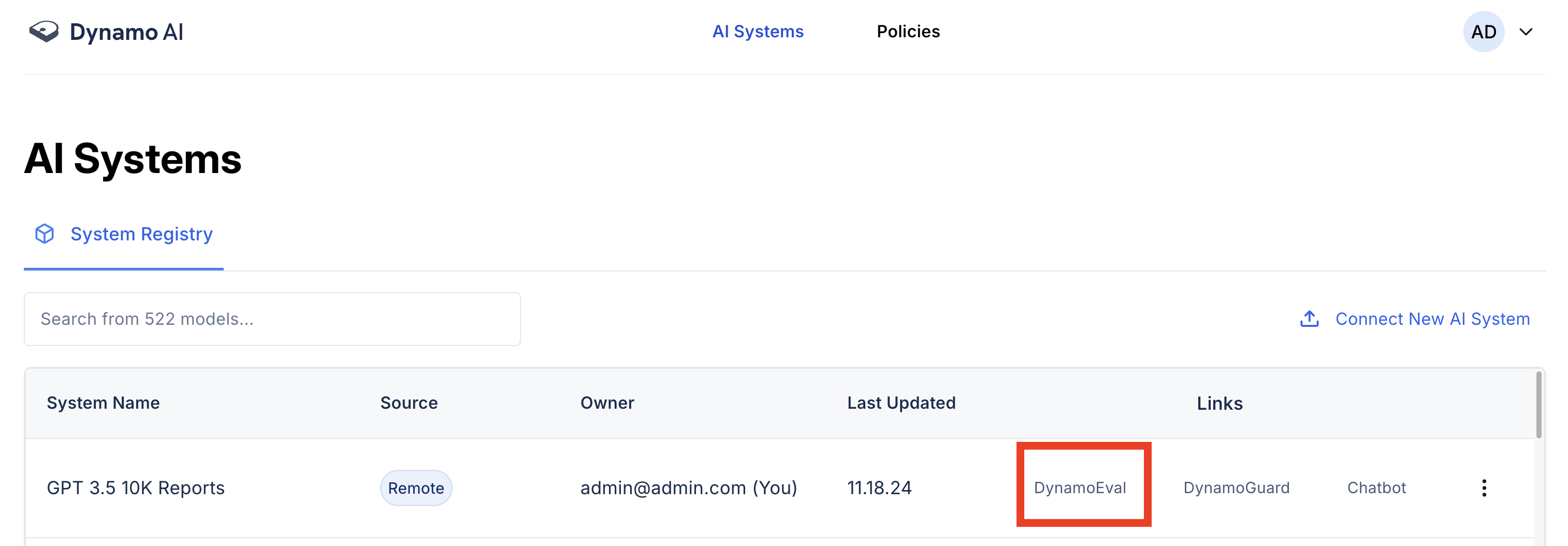Screen dimensions: 1568x546
Task: Expand the account dropdown chevron
Action: pos(1526,32)
